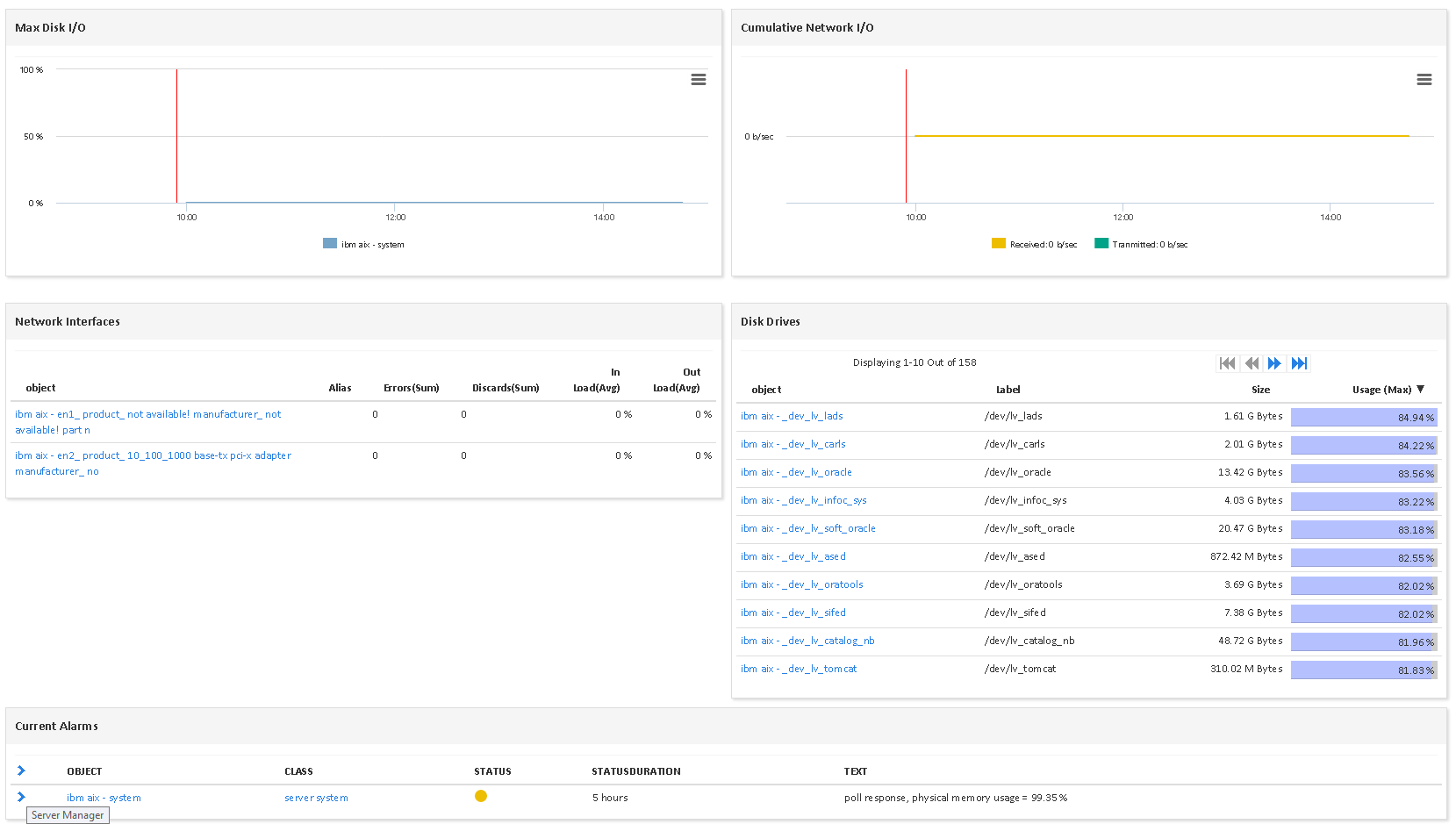This screenshot has width=1456, height=824.
Task: Jump to last page of Disk Drives
Action: point(1300,362)
